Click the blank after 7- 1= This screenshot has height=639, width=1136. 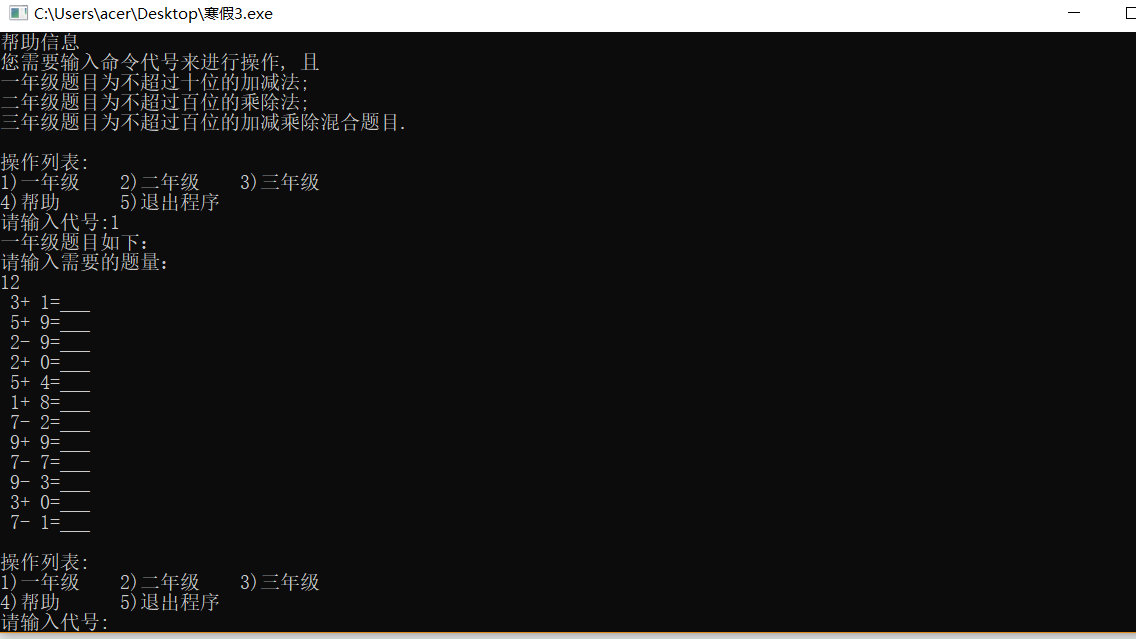click(75, 522)
